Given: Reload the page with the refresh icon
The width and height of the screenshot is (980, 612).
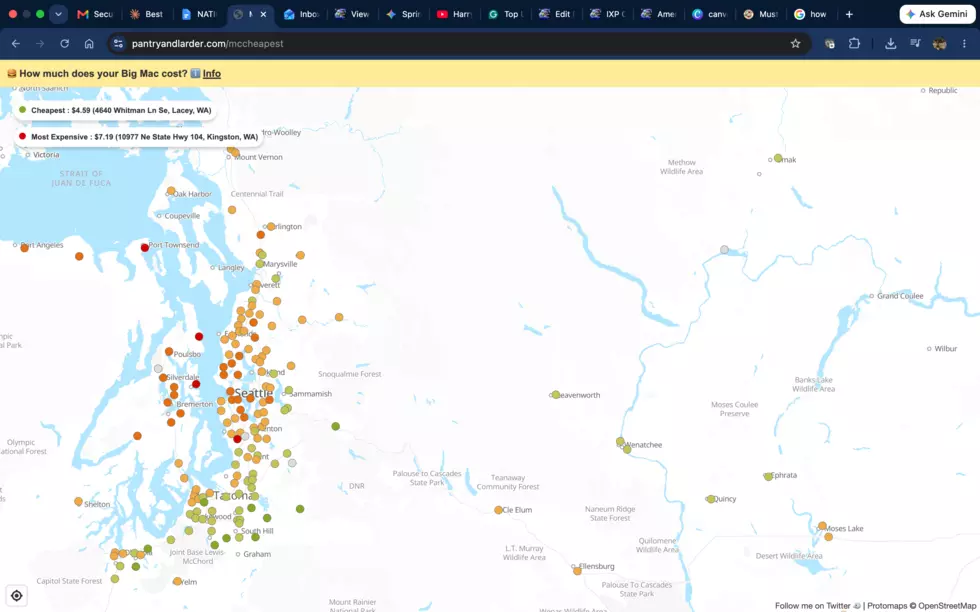Looking at the screenshot, I should coord(64,44).
